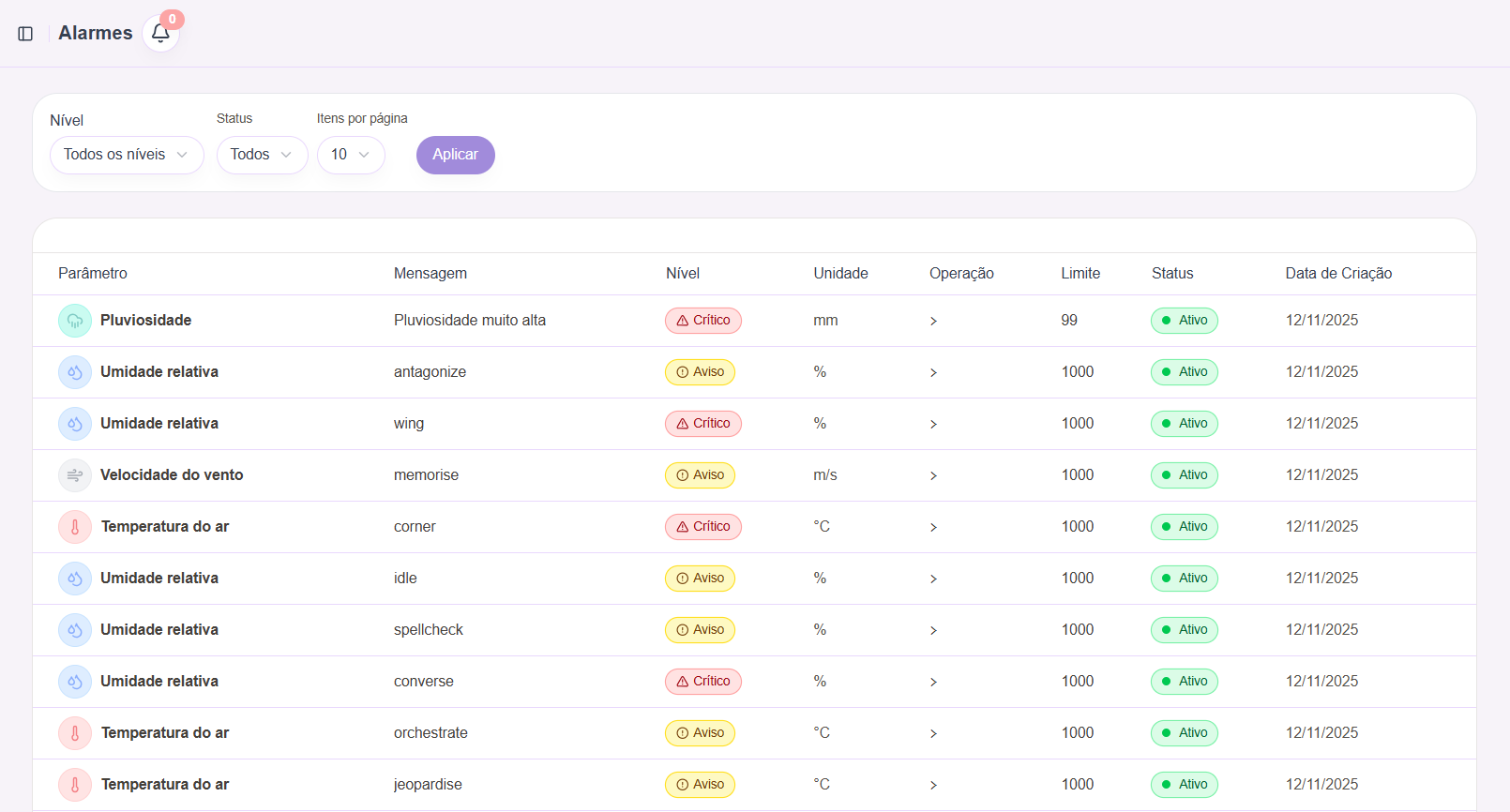Screen dimensions: 1510x812
Task: Click Crítico badge in wing row
Action: (x=703, y=424)
